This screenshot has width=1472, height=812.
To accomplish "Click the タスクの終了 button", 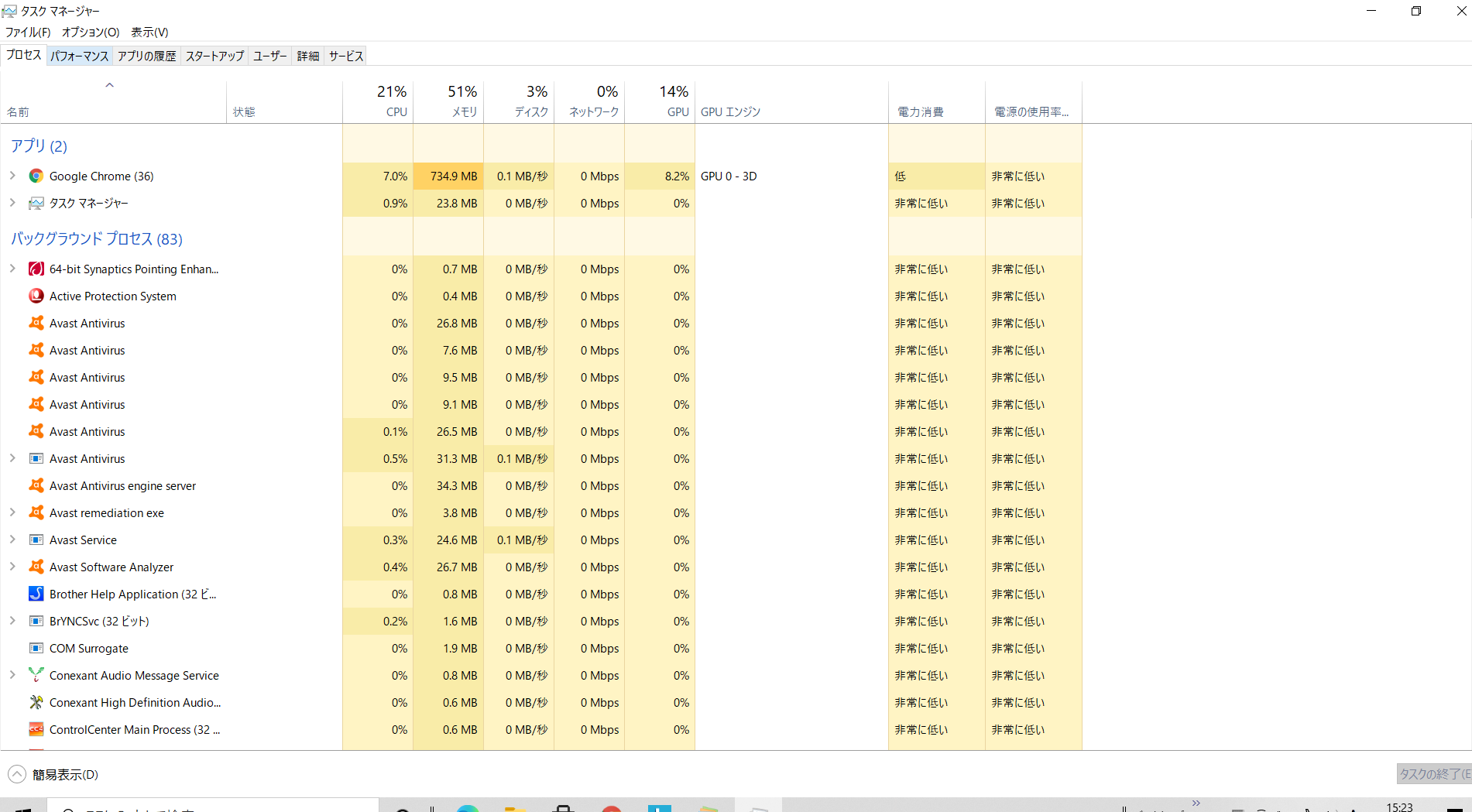I will click(x=1433, y=774).
